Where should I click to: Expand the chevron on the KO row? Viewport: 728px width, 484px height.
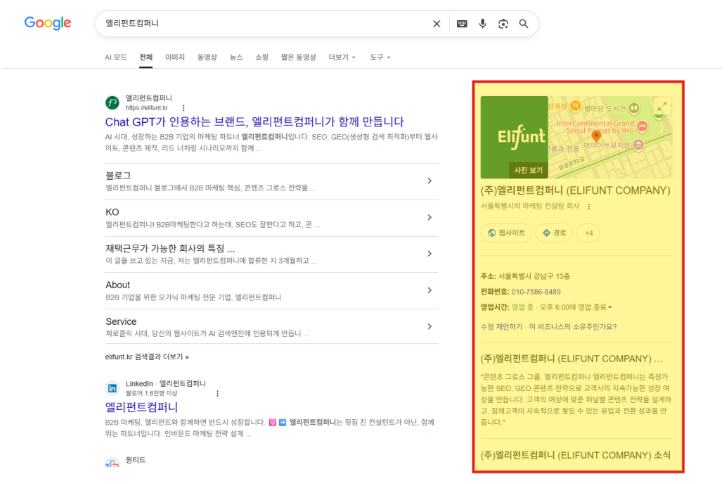[x=429, y=217]
